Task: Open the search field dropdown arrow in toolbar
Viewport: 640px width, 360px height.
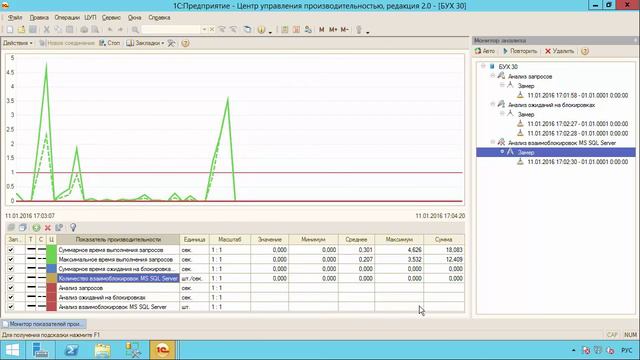Action: pos(204,30)
